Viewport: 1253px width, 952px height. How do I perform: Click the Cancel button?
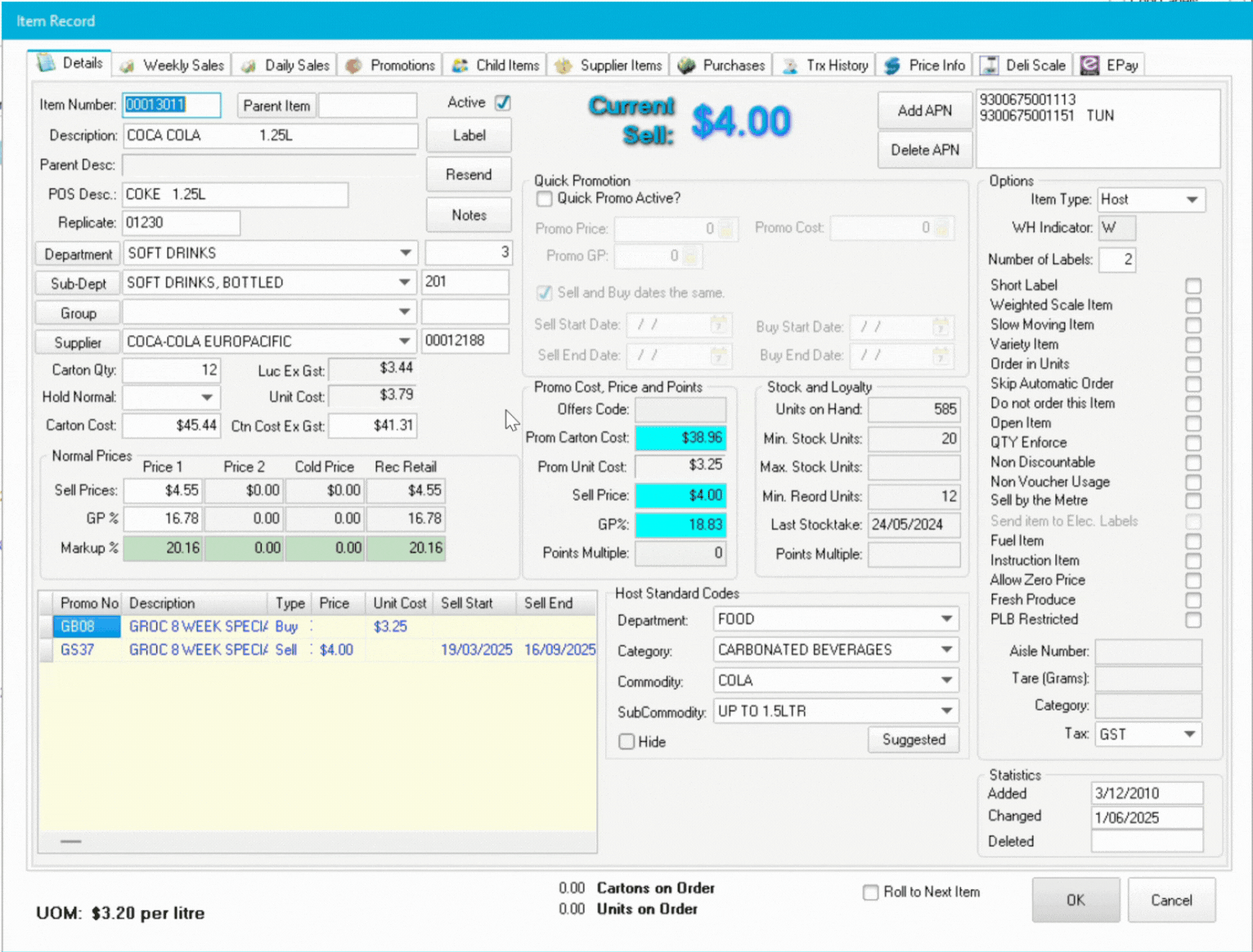tap(1171, 900)
